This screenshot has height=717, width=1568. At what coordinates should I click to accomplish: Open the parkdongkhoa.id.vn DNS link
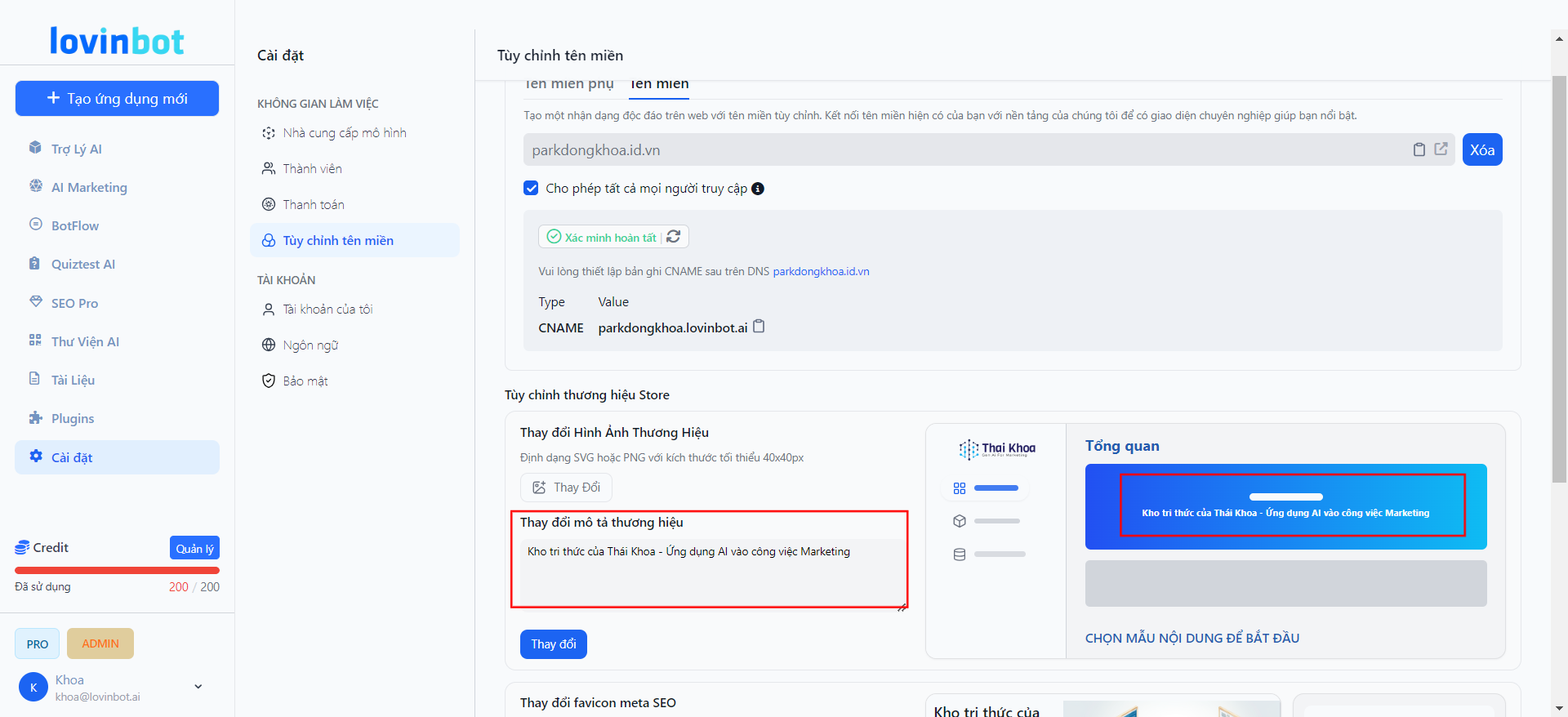pos(821,271)
